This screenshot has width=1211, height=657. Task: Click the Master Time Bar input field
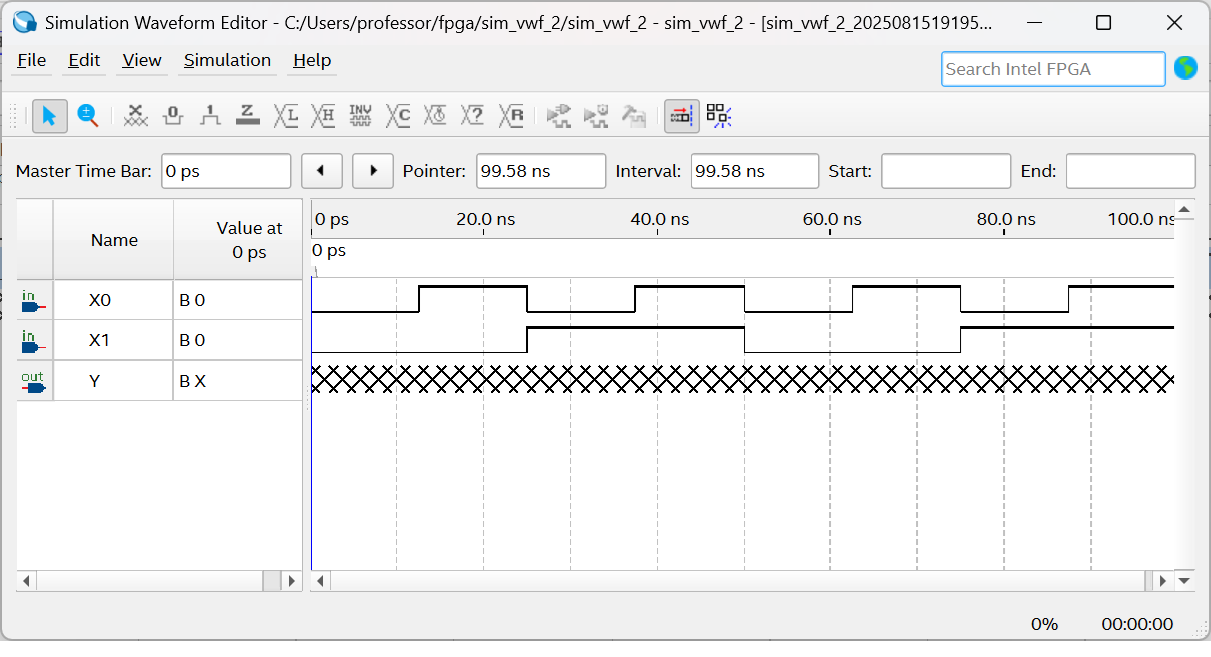(226, 171)
